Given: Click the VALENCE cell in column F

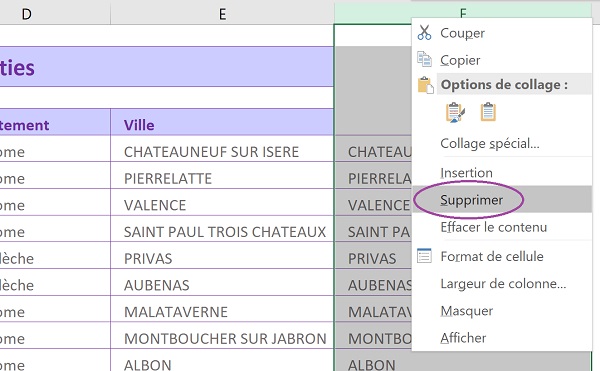Looking at the screenshot, I should [x=373, y=202].
